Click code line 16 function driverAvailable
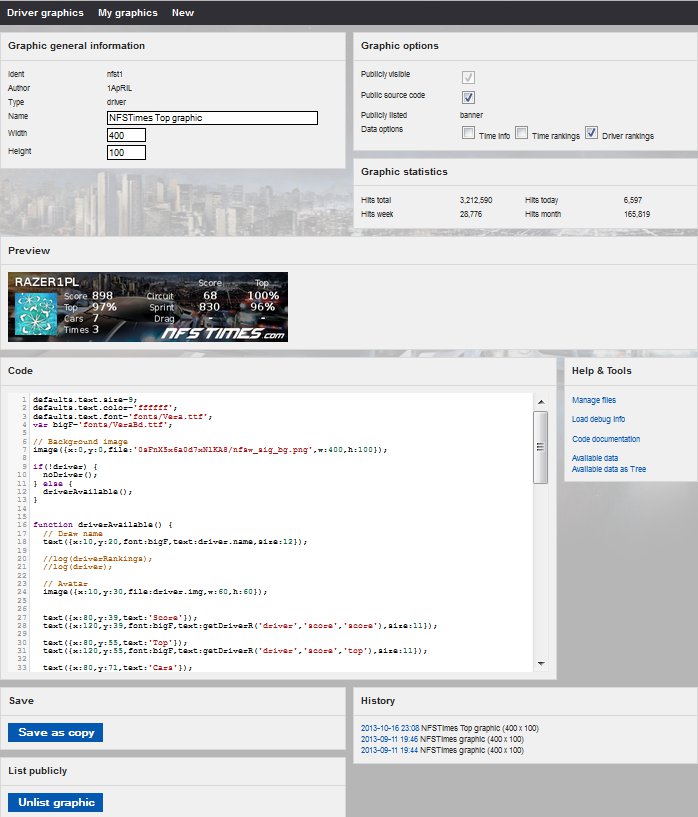Viewport: 698px width, 817px height. [x=103, y=525]
